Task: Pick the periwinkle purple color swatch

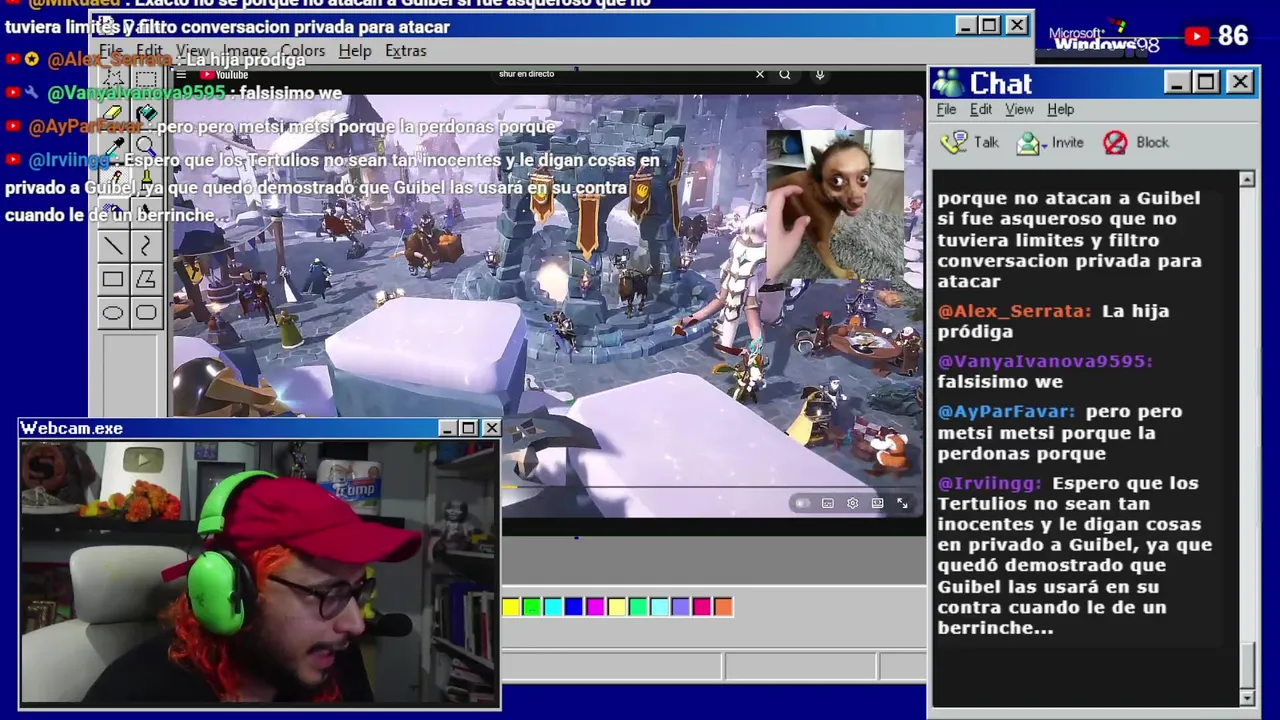Action: 681,606
